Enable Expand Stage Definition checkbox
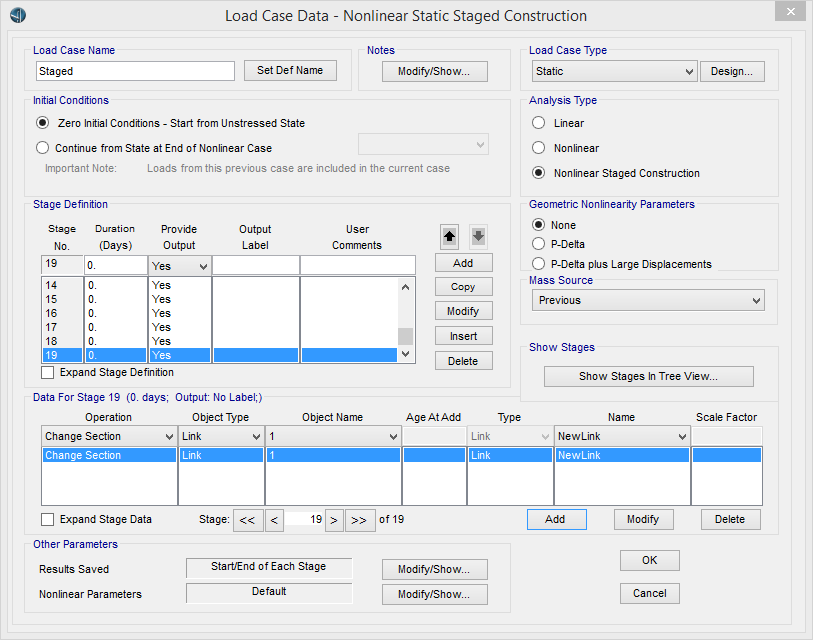 point(49,373)
